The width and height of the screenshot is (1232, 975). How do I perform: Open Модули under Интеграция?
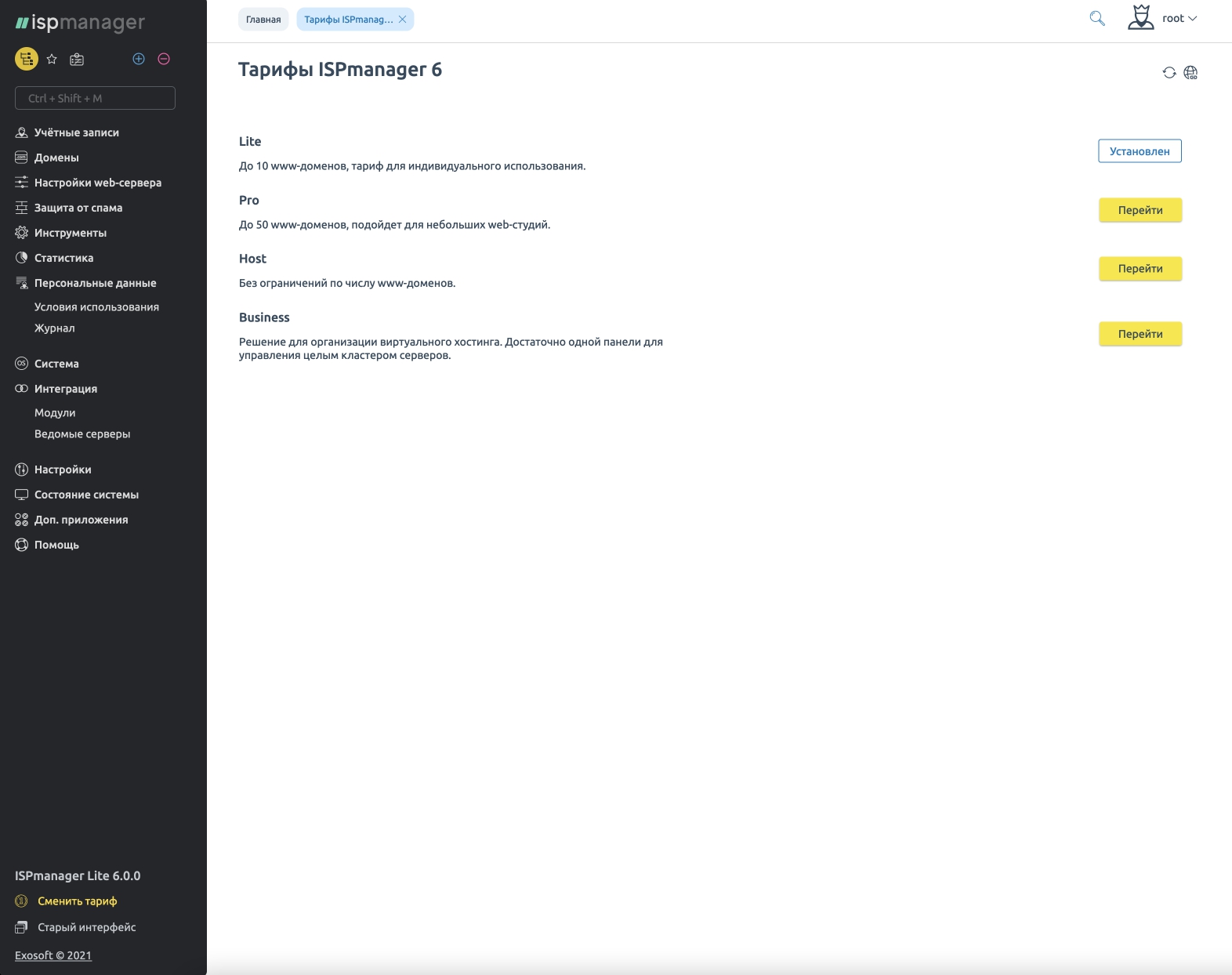(x=55, y=413)
